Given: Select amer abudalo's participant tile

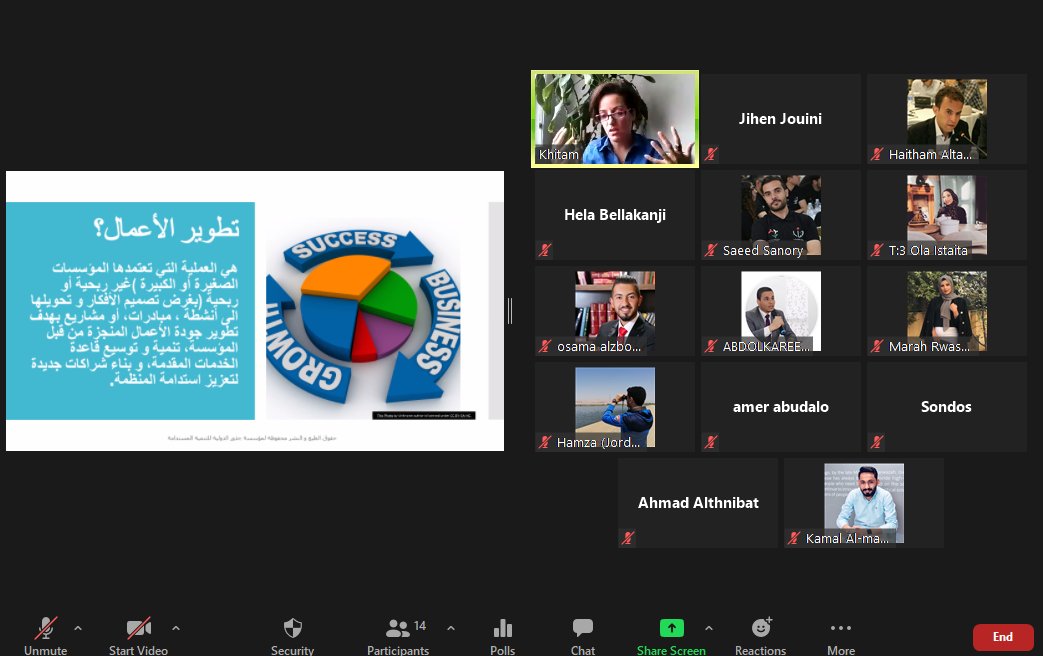Looking at the screenshot, I should pos(780,407).
